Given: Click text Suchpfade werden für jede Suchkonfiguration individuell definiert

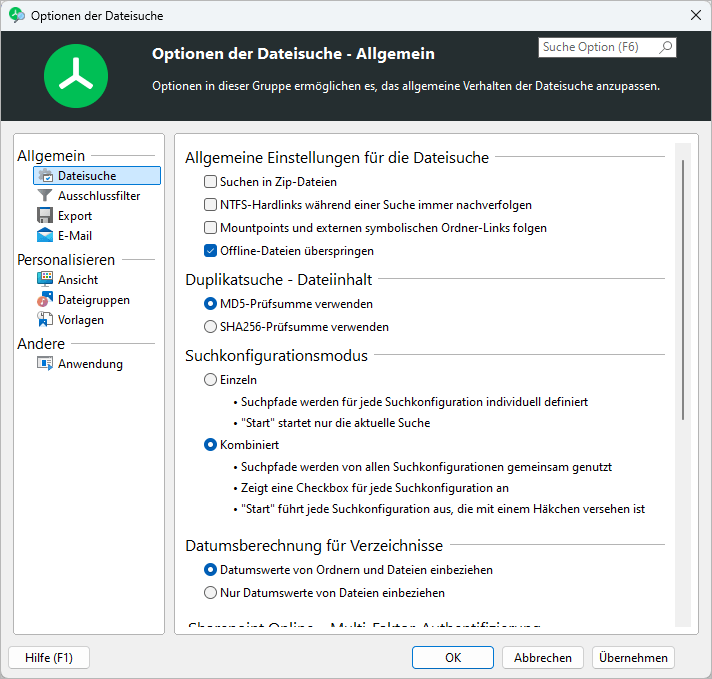Looking at the screenshot, I should tap(414, 402).
